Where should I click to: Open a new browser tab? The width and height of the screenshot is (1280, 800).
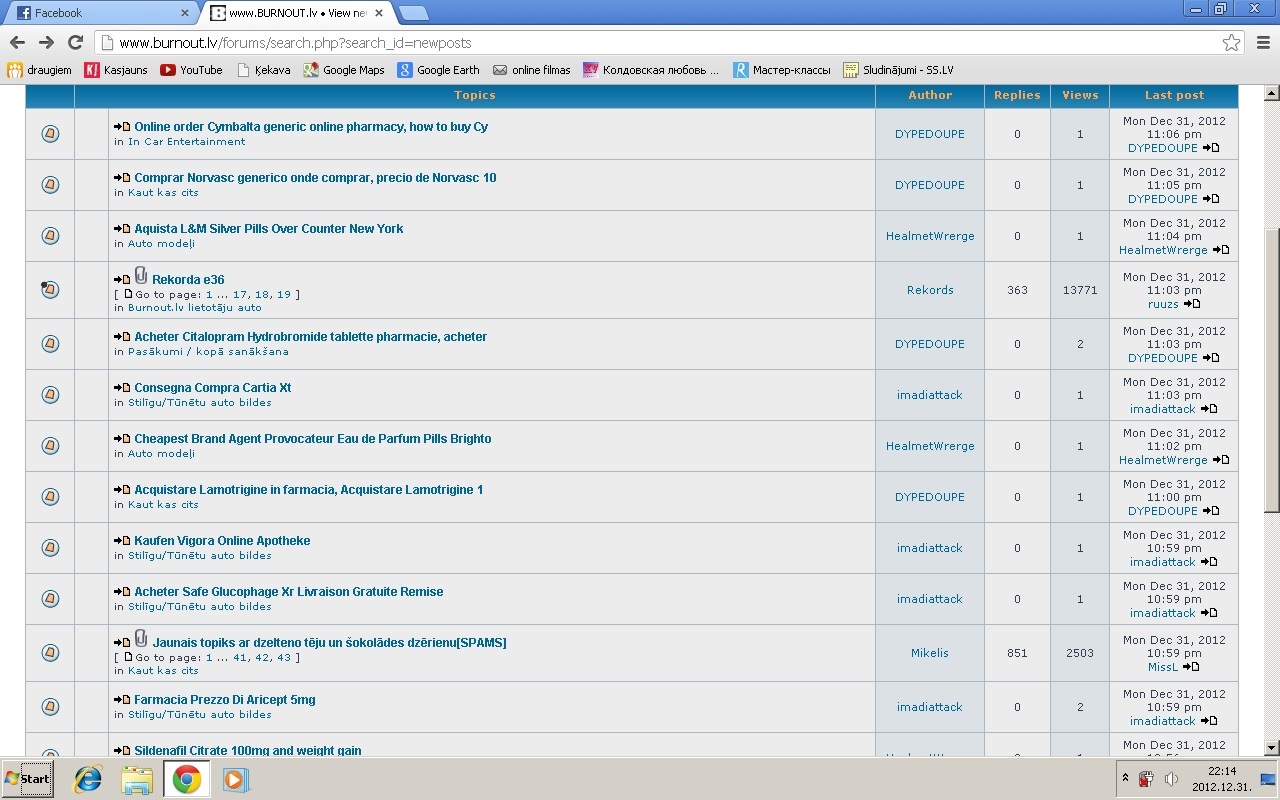coord(413,13)
